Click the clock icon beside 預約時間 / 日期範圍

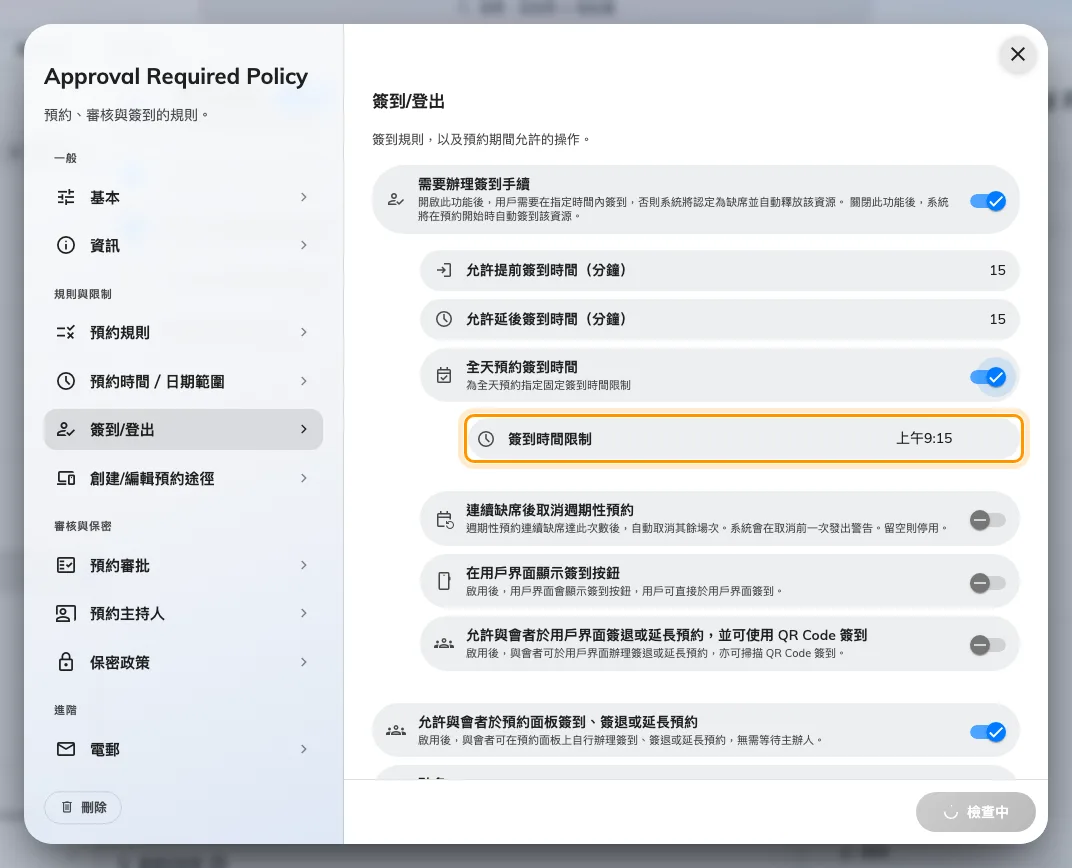[66, 381]
